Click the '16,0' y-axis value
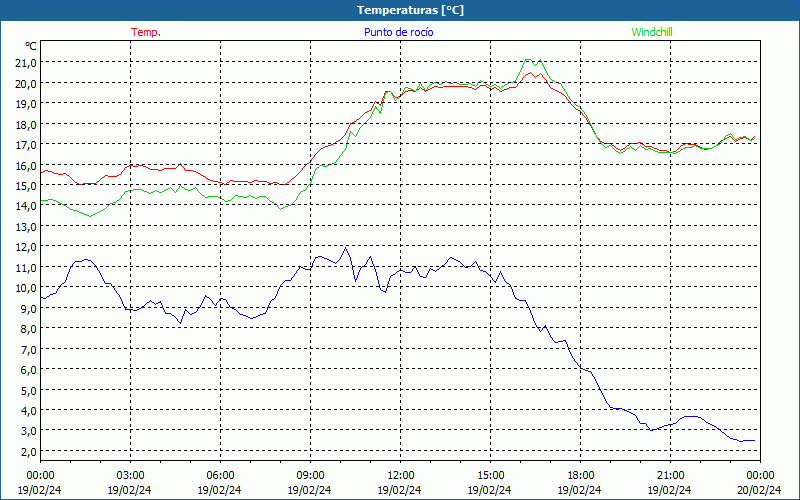 (x=26, y=165)
